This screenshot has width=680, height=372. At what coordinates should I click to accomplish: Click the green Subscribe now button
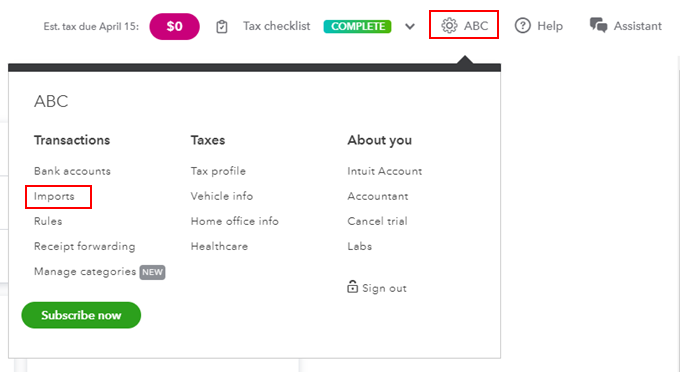[81, 315]
